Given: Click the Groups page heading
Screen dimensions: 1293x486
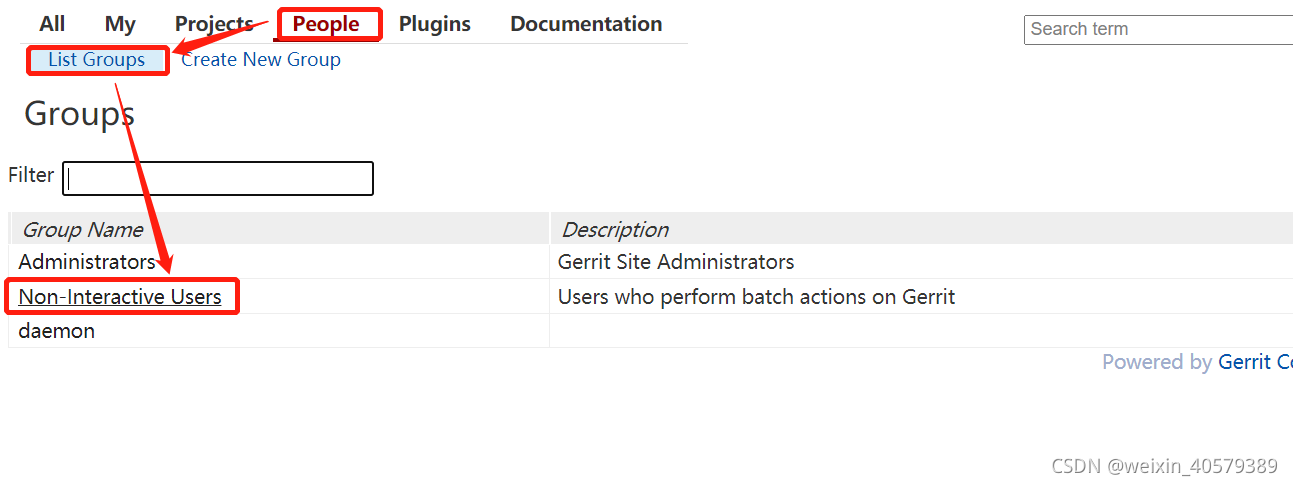Looking at the screenshot, I should 79,114.
